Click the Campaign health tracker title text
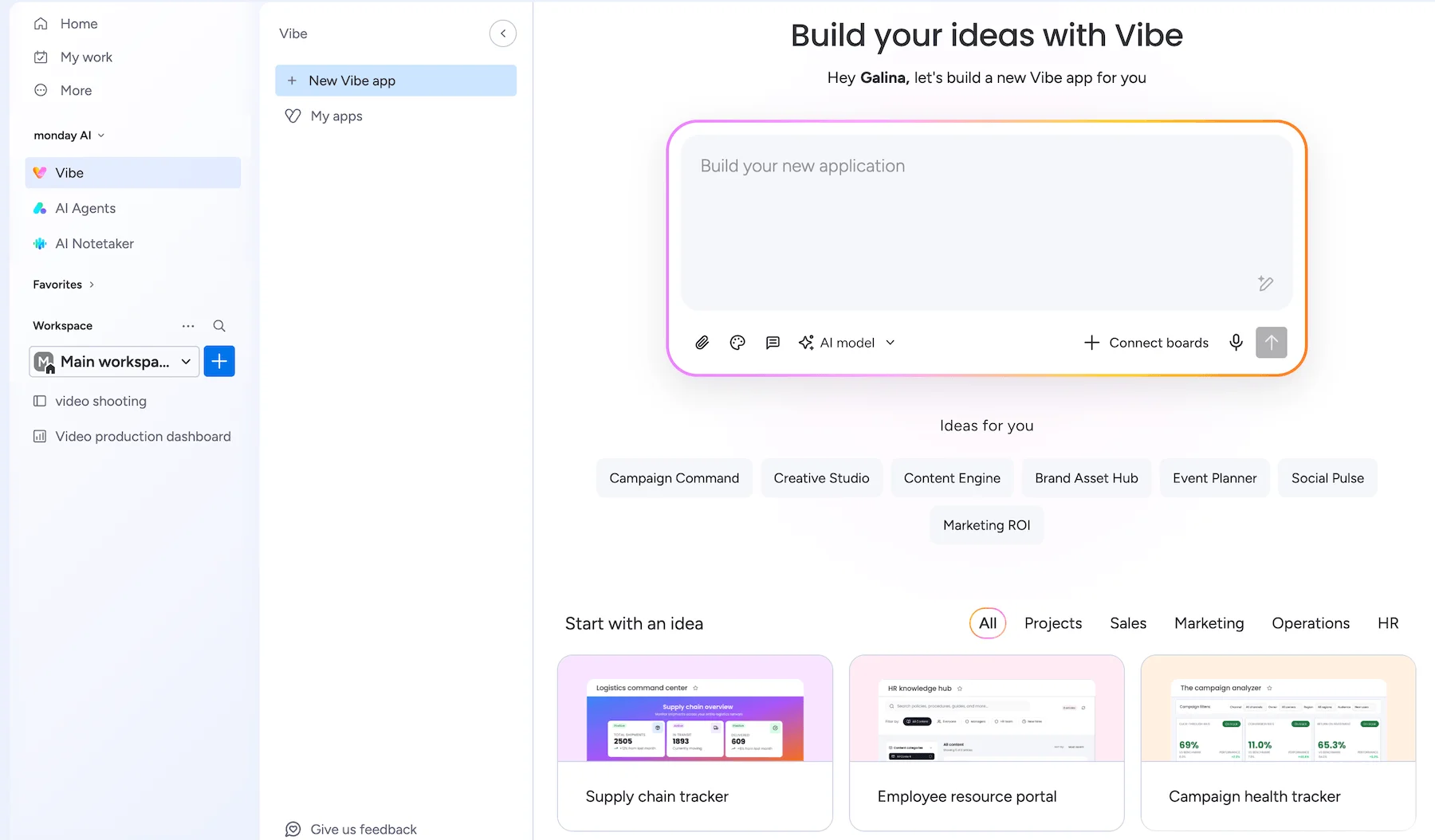The width and height of the screenshot is (1435, 840). tap(1255, 797)
